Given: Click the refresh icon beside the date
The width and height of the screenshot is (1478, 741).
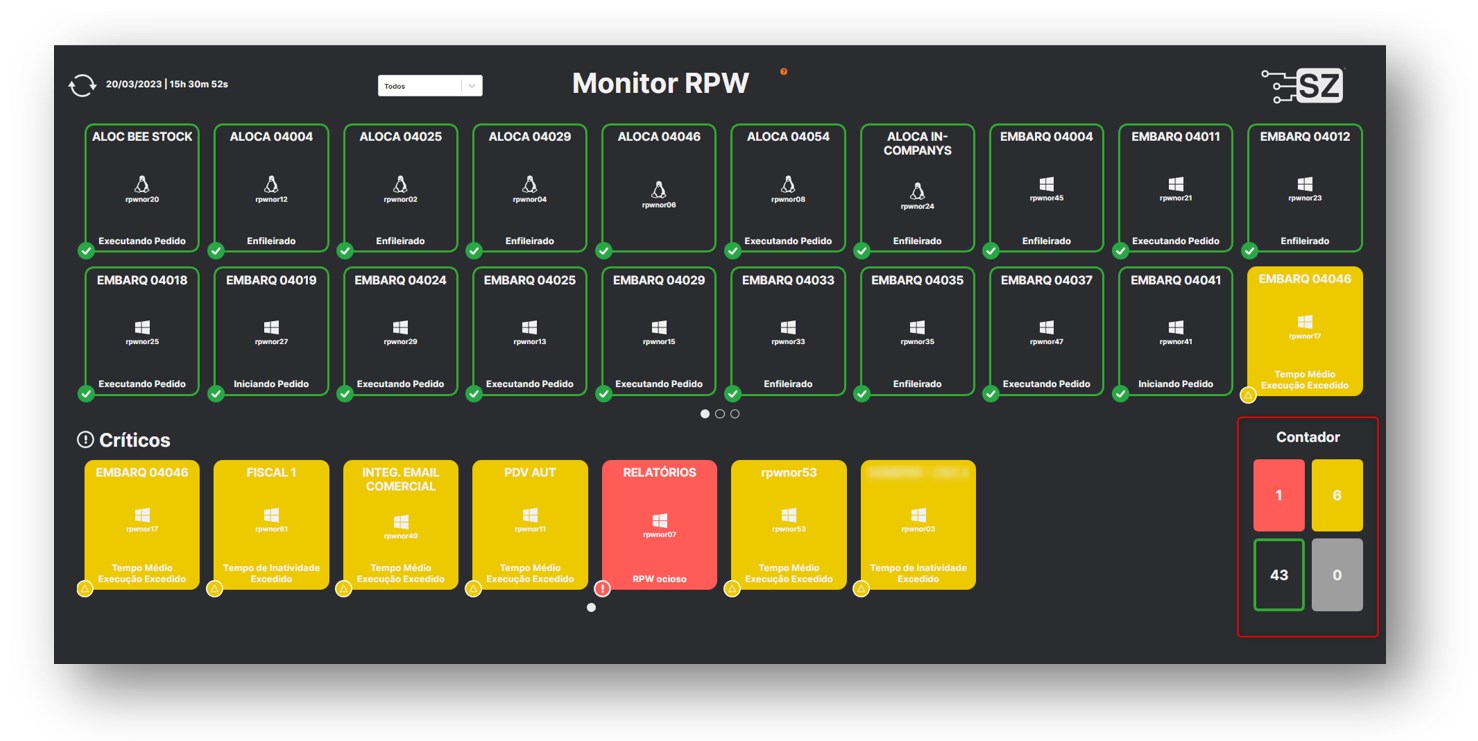Looking at the screenshot, I should click(x=82, y=86).
